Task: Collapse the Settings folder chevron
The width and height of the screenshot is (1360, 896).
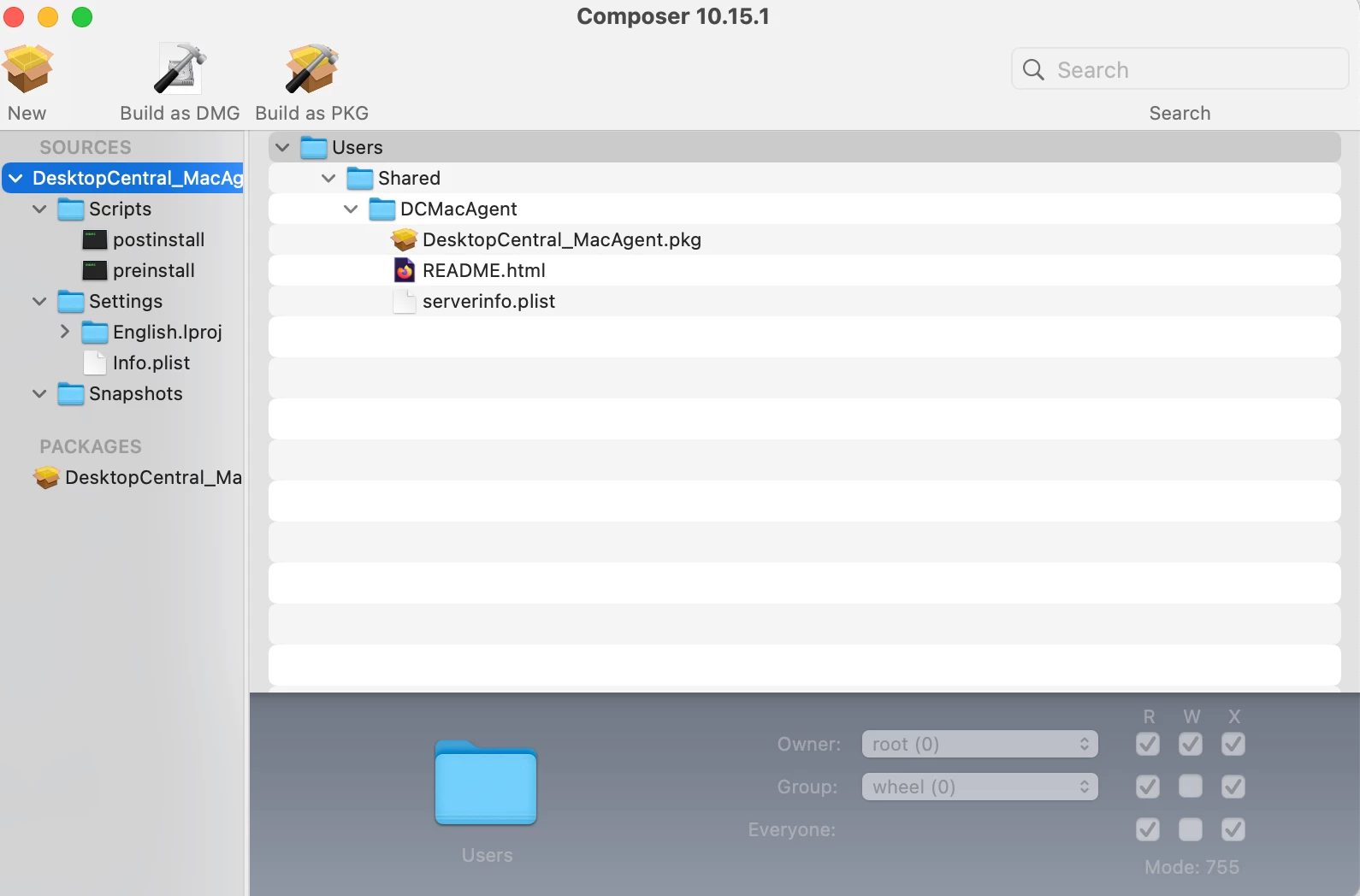Action: [x=39, y=301]
